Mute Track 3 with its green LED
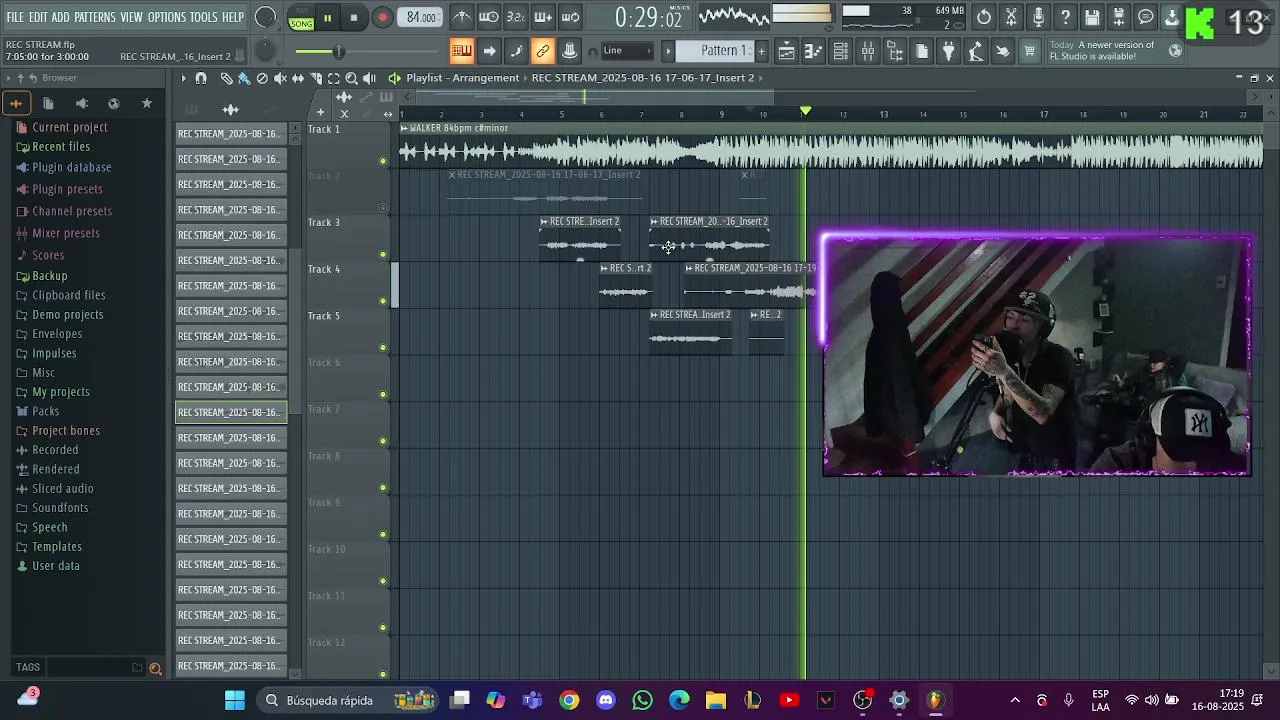The image size is (1280, 720). pos(383,254)
